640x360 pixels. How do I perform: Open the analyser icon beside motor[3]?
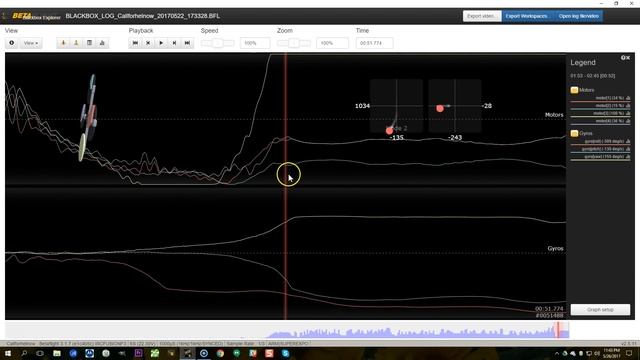click(628, 113)
